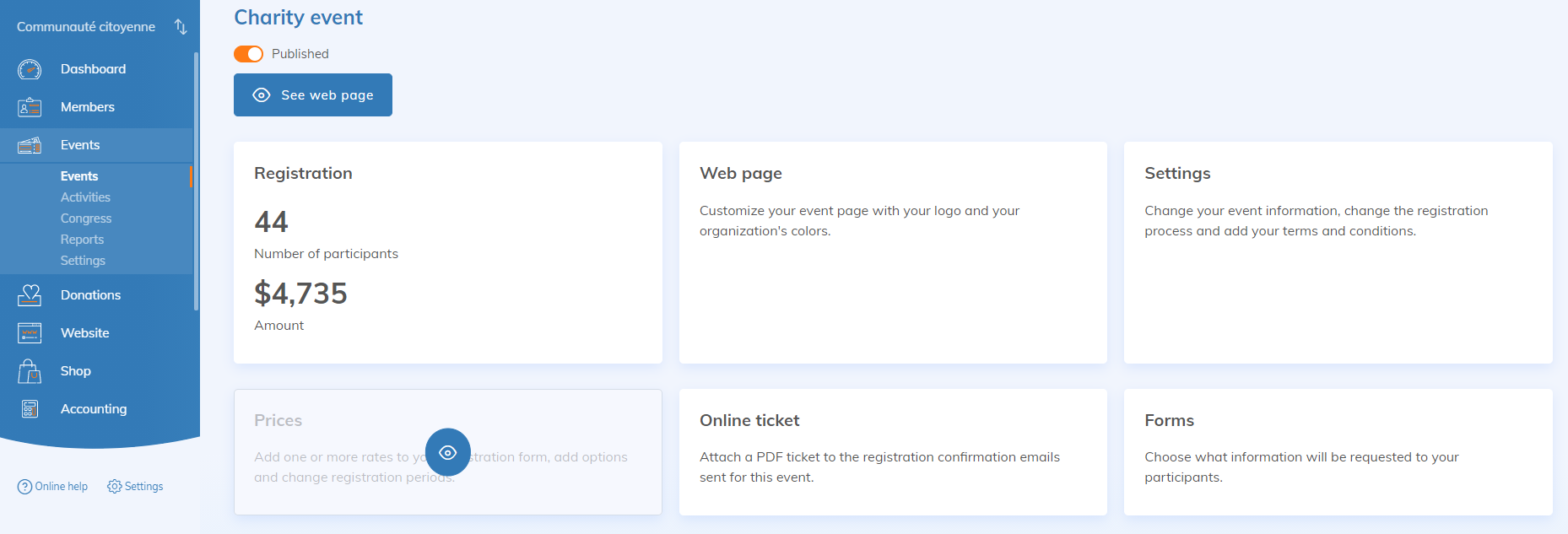Click the Website browser icon

(30, 333)
